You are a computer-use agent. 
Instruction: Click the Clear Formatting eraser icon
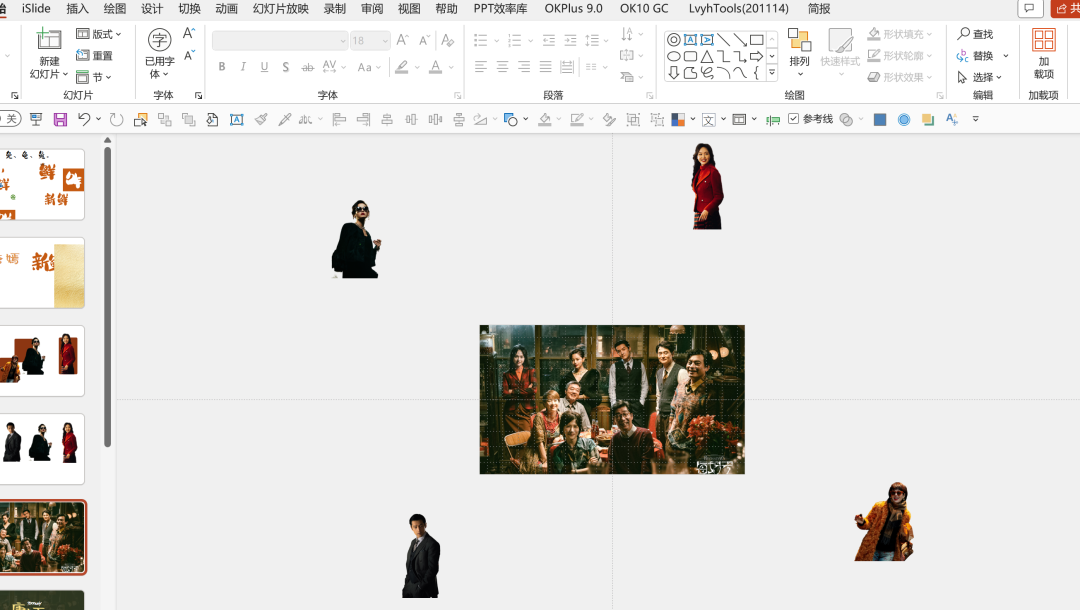pos(447,41)
